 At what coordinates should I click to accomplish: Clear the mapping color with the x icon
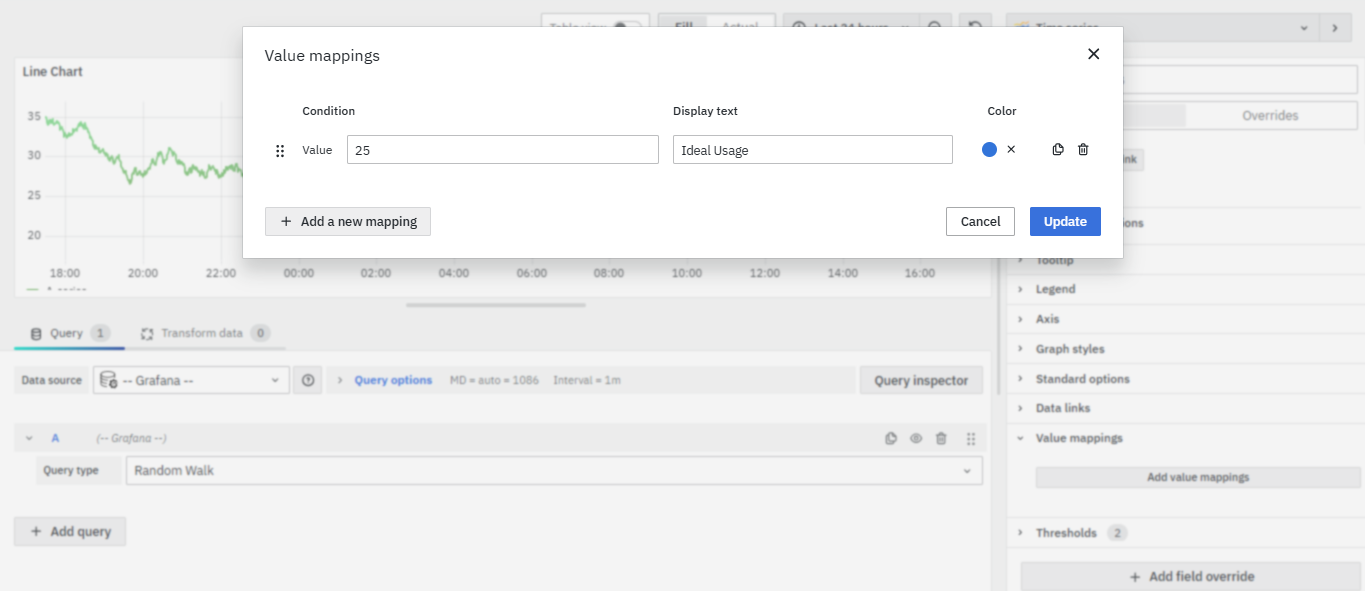click(x=1011, y=150)
